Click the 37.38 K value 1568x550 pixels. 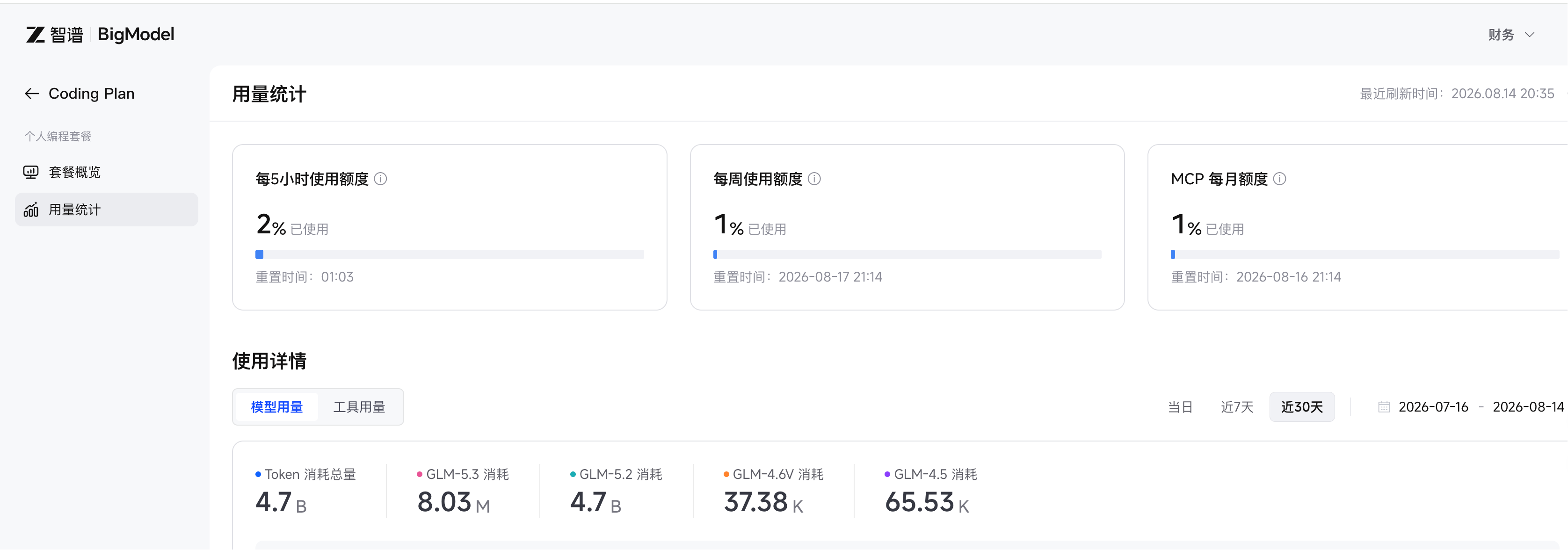click(764, 503)
